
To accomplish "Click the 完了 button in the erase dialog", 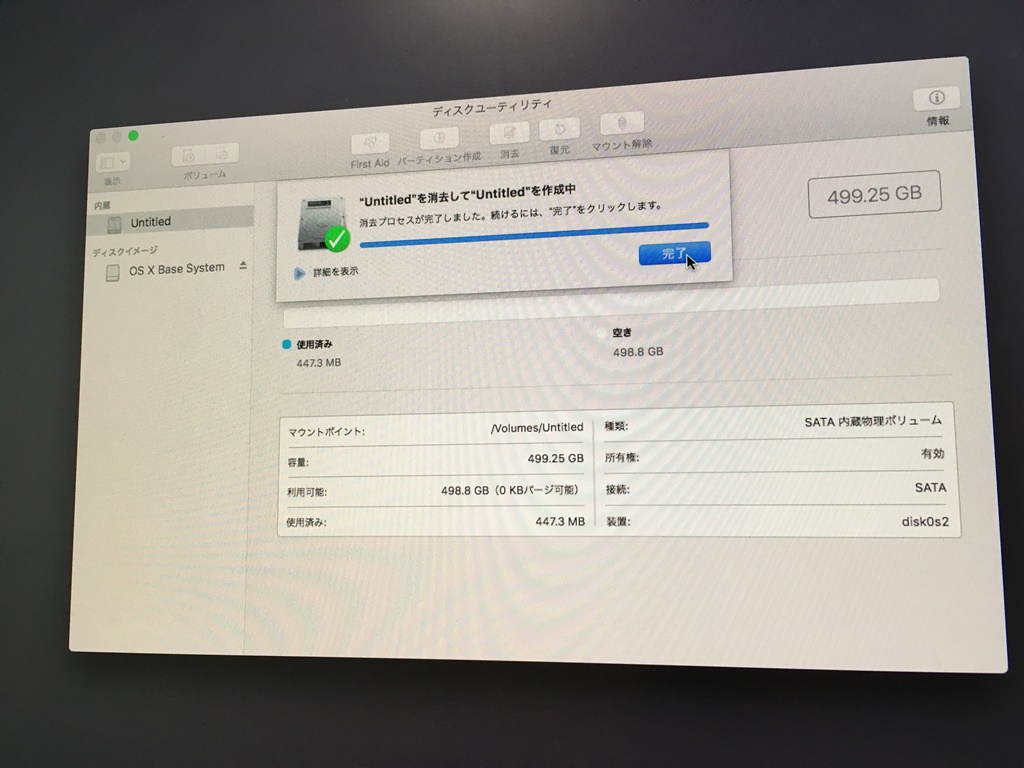I will 675,253.
